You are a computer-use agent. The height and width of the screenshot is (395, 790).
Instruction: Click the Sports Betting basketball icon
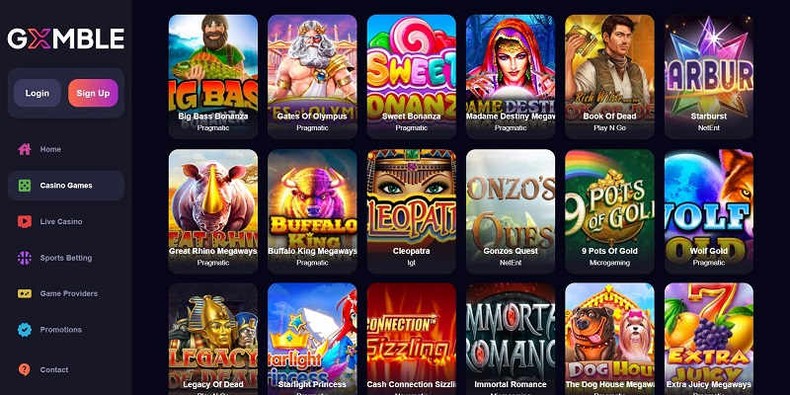click(x=24, y=258)
